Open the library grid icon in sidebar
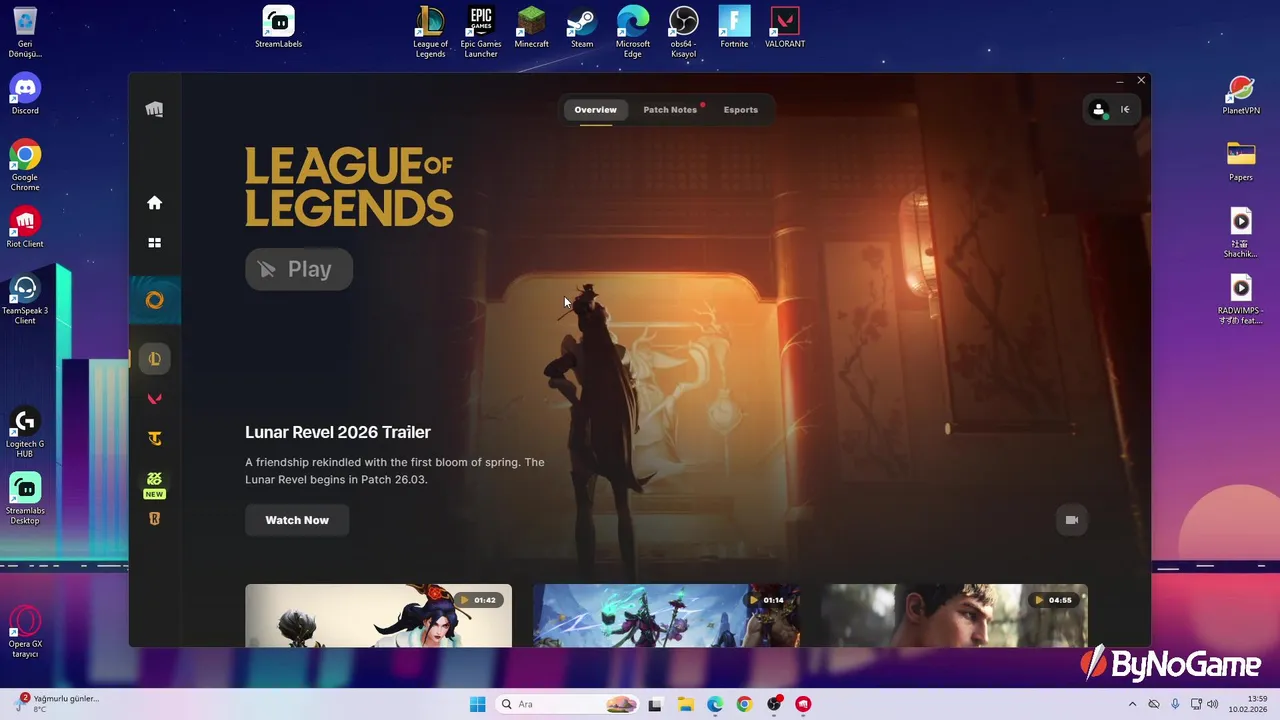Image resolution: width=1280 pixels, height=720 pixels. 154,243
